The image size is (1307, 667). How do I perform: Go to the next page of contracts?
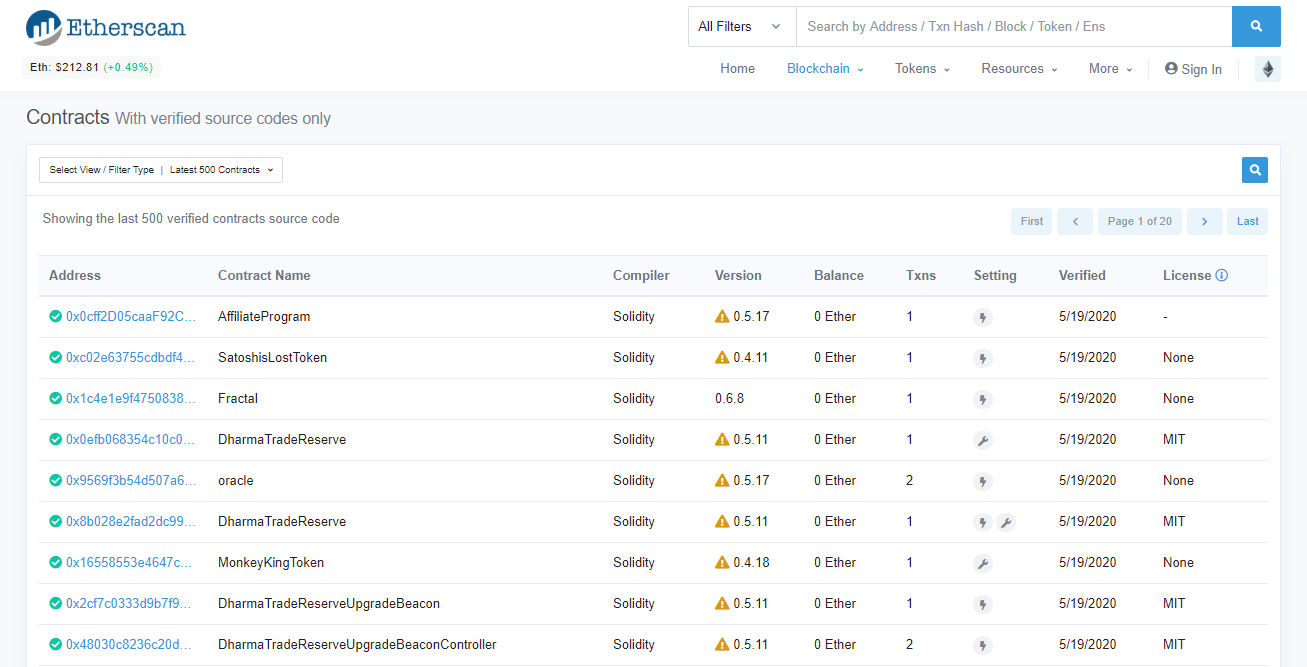[1204, 222]
